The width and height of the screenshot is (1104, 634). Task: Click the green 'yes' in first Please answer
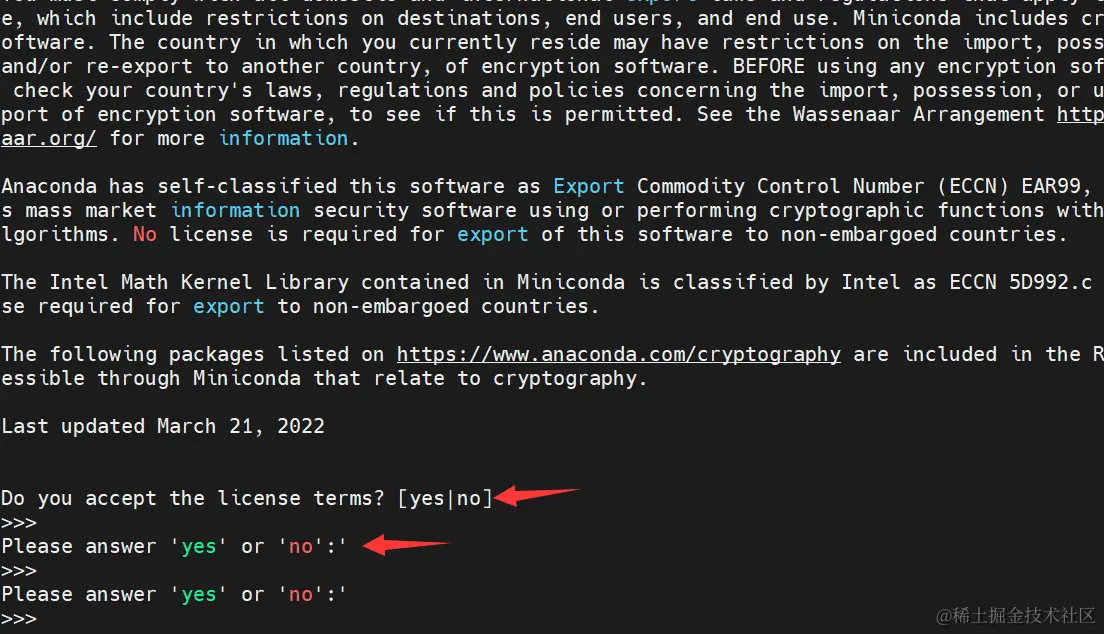tap(199, 547)
